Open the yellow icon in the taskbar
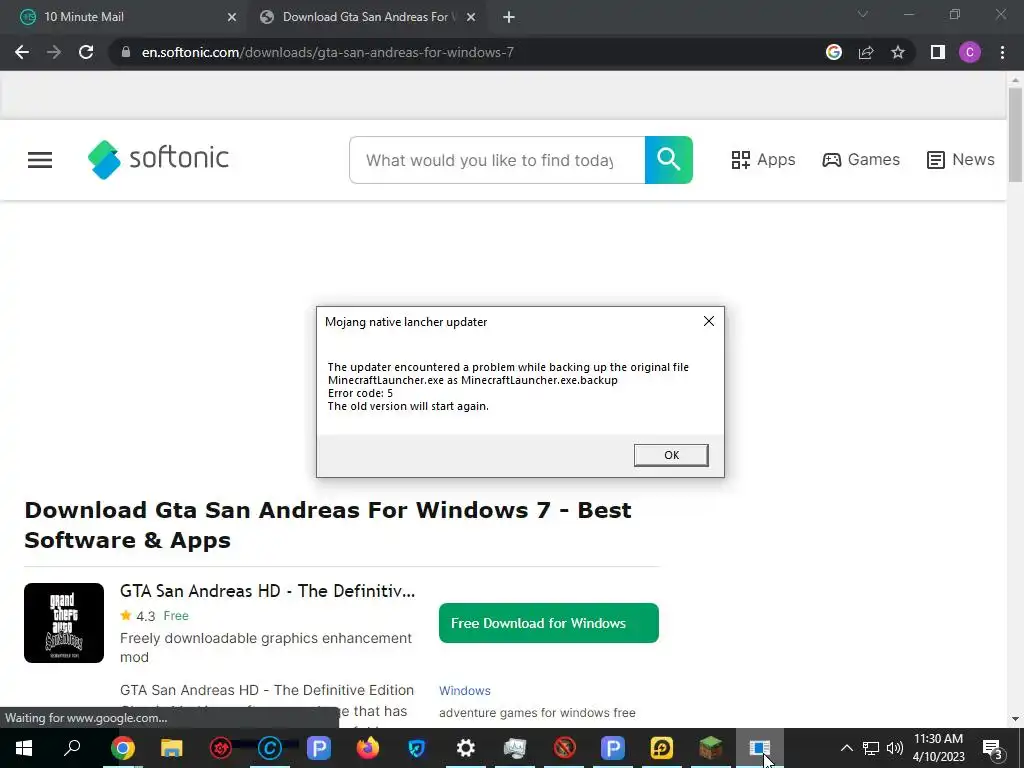Screen dimensions: 1024x768 tap(662, 748)
